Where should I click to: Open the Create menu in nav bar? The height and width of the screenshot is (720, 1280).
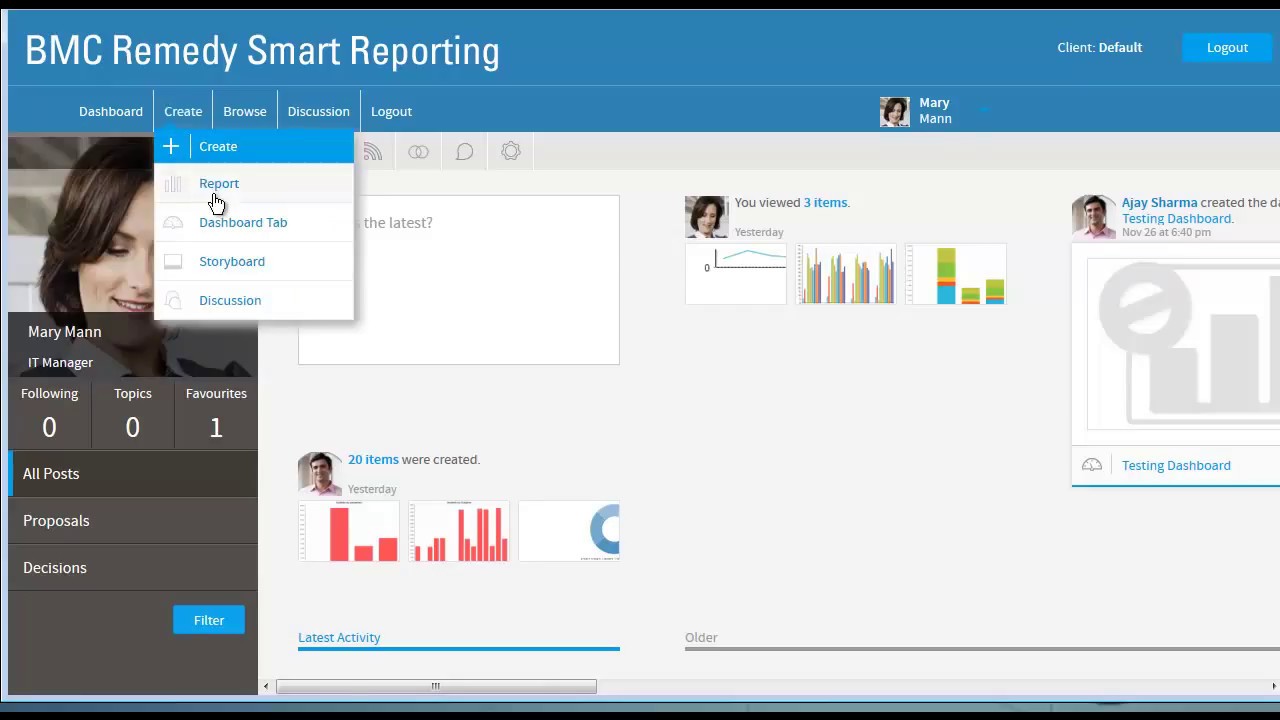coord(183,111)
